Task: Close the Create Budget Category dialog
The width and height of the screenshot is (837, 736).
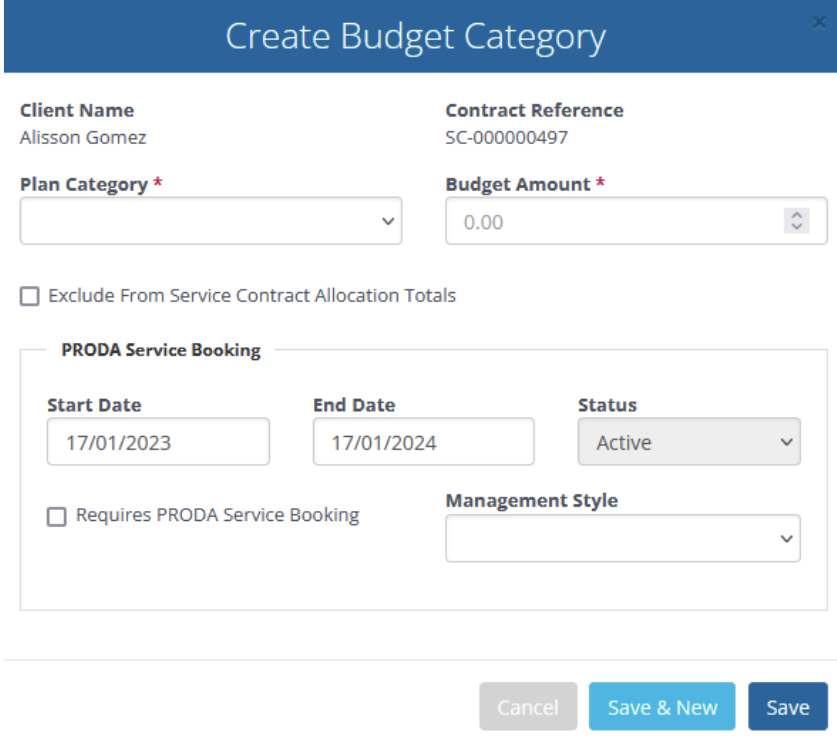Action: [x=819, y=22]
